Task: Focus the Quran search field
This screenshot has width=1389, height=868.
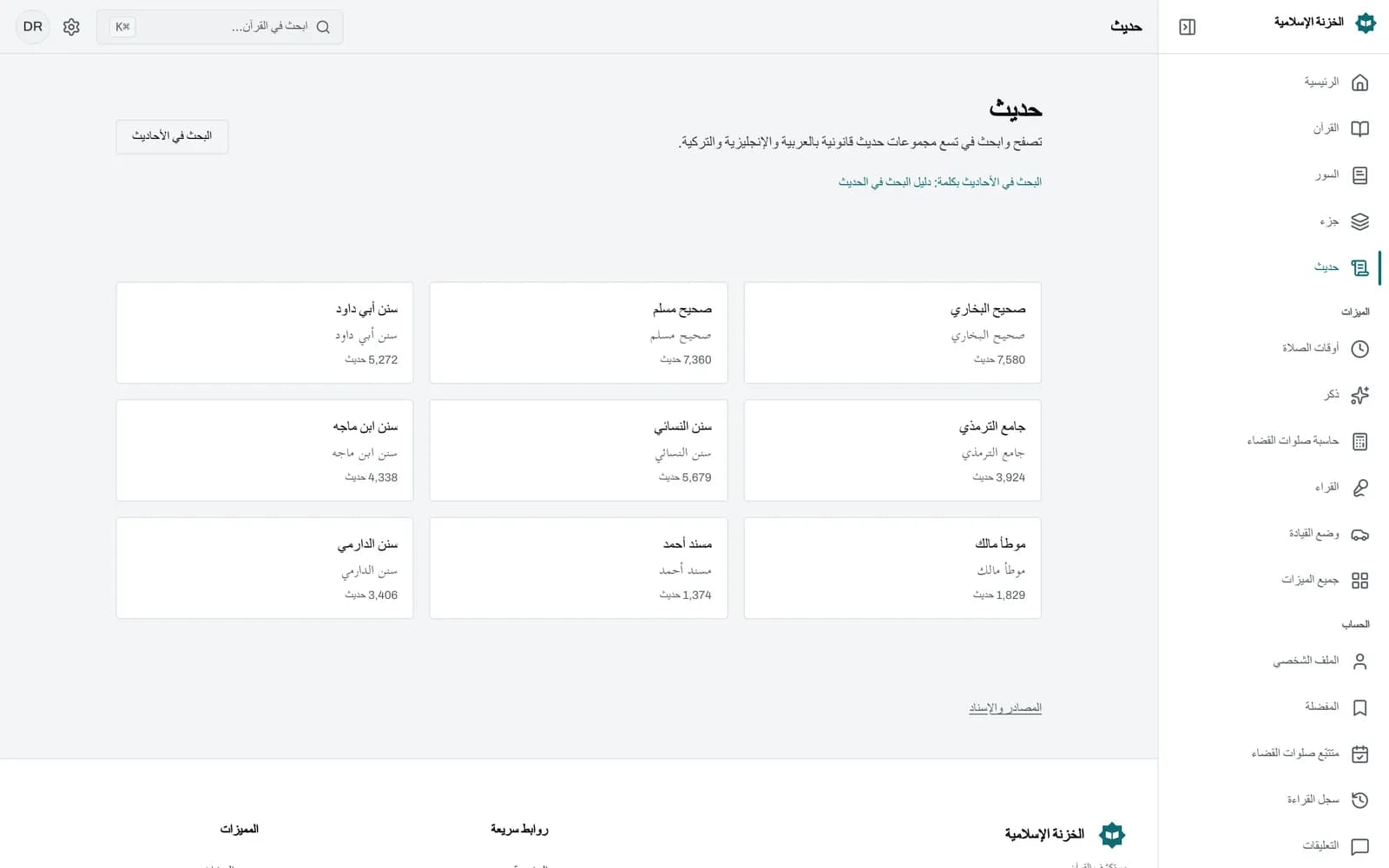Action: [x=220, y=27]
